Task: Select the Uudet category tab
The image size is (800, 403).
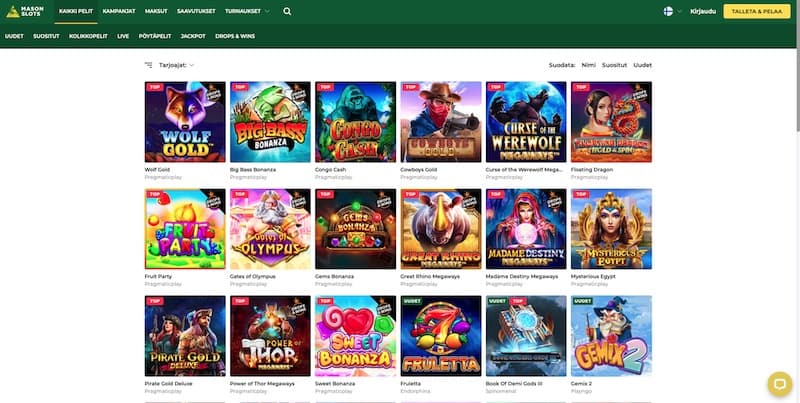Action: [14, 36]
